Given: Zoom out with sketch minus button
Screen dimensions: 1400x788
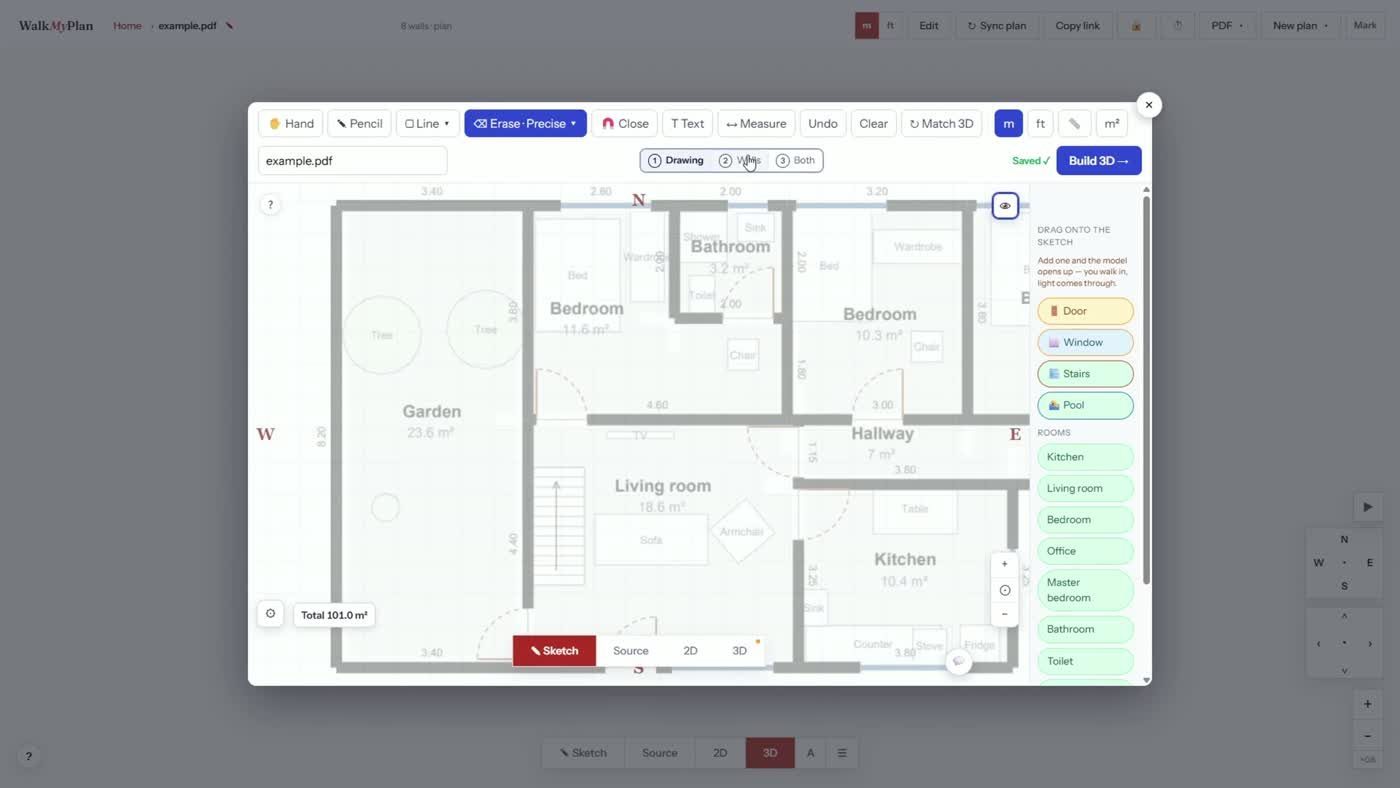Looking at the screenshot, I should [1005, 614].
